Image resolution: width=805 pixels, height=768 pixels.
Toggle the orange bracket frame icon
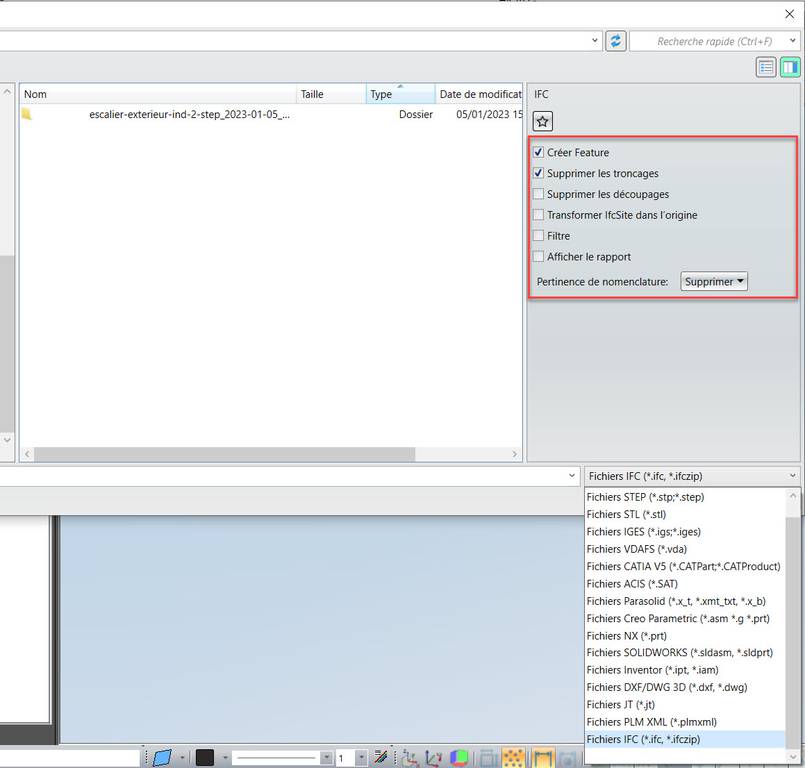tap(543, 758)
